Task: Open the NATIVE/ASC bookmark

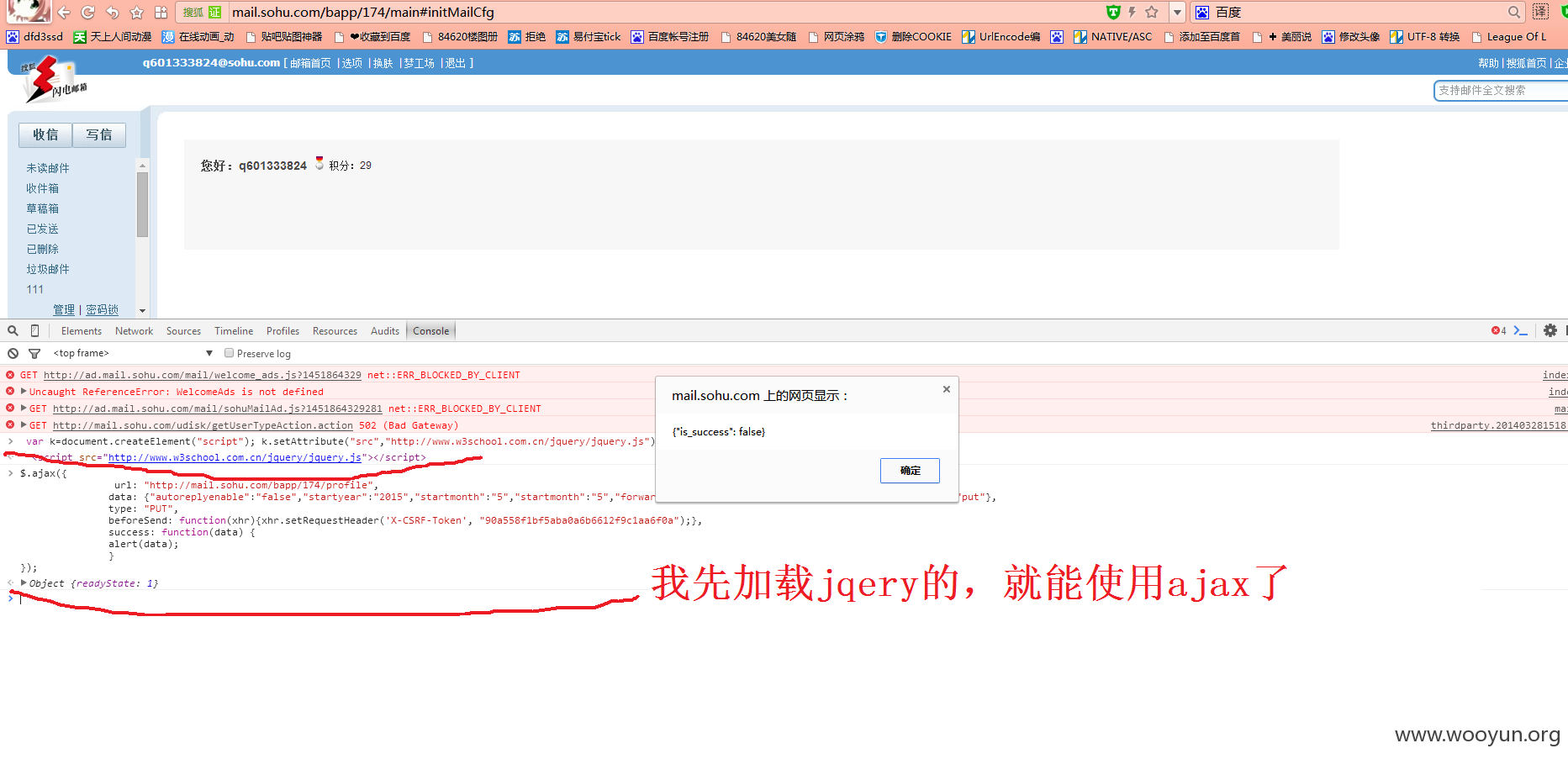Action: click(x=1112, y=36)
